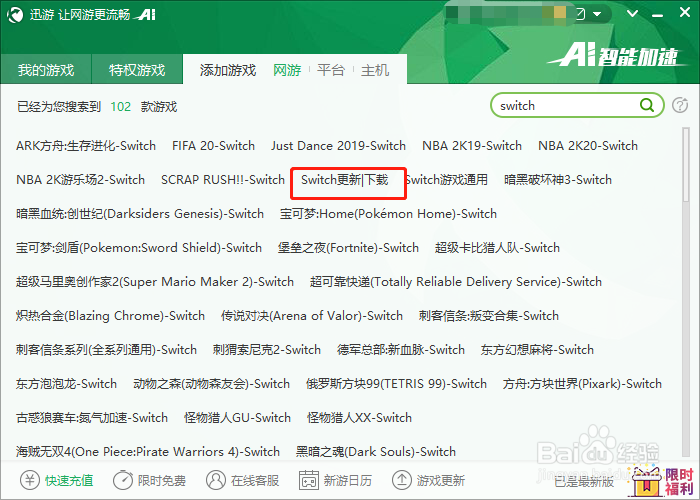Click the yen coin recharge icon
This screenshot has height=500, width=700.
(x=29, y=480)
